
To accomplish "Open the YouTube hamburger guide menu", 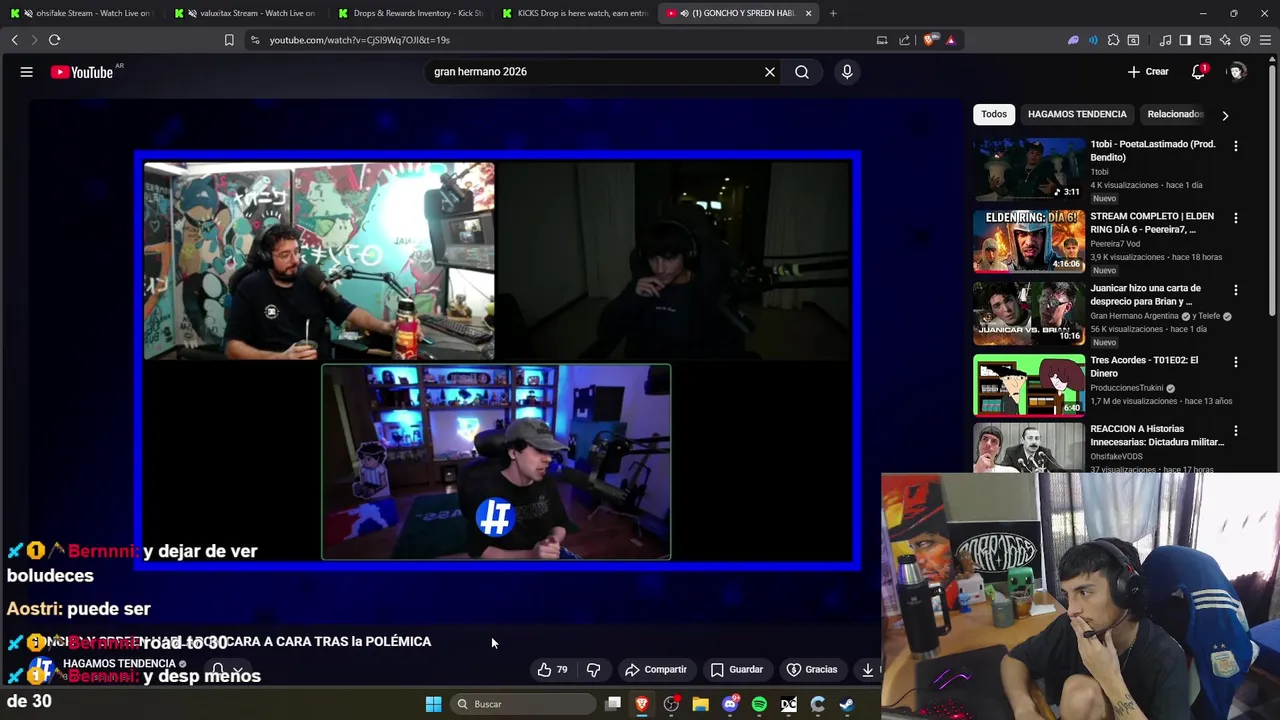I will tap(27, 72).
